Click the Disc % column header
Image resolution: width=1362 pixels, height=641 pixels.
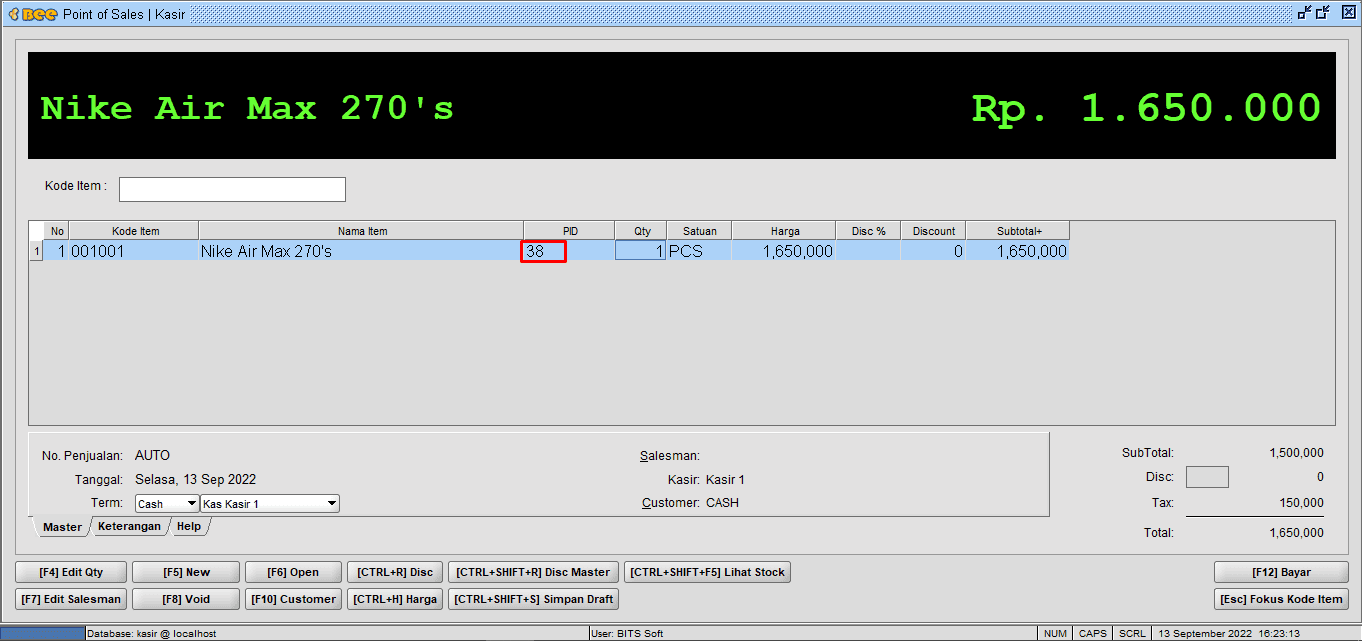pos(868,231)
